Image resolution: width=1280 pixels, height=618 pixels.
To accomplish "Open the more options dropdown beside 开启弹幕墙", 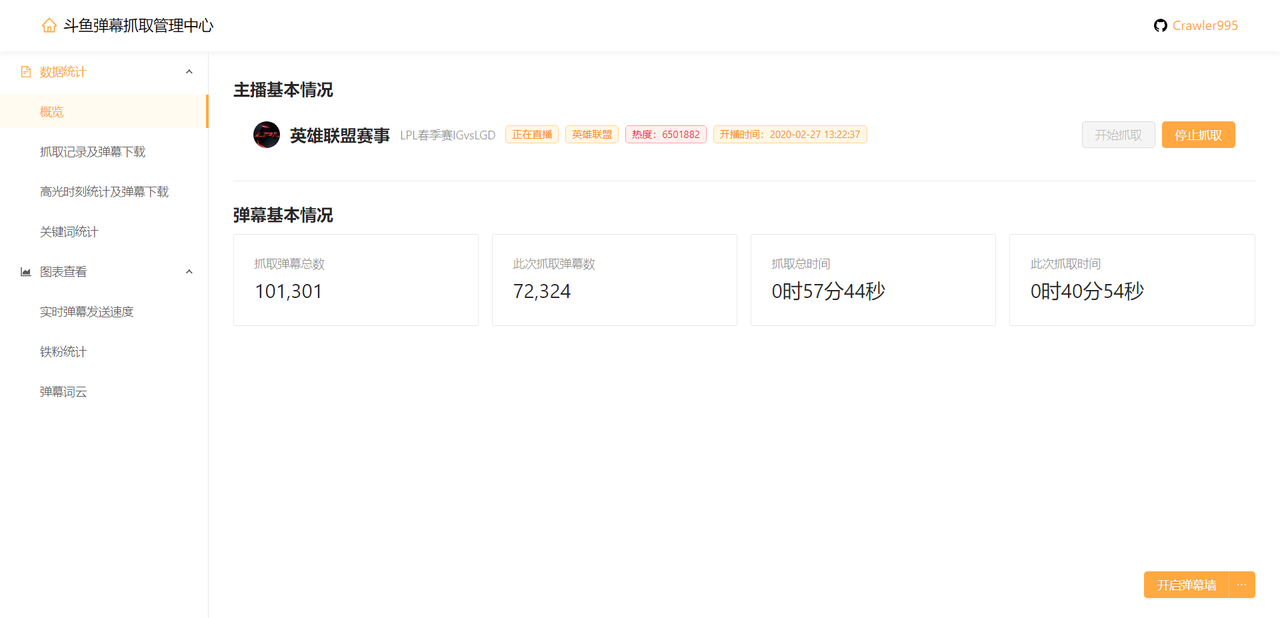I will click(x=1241, y=585).
